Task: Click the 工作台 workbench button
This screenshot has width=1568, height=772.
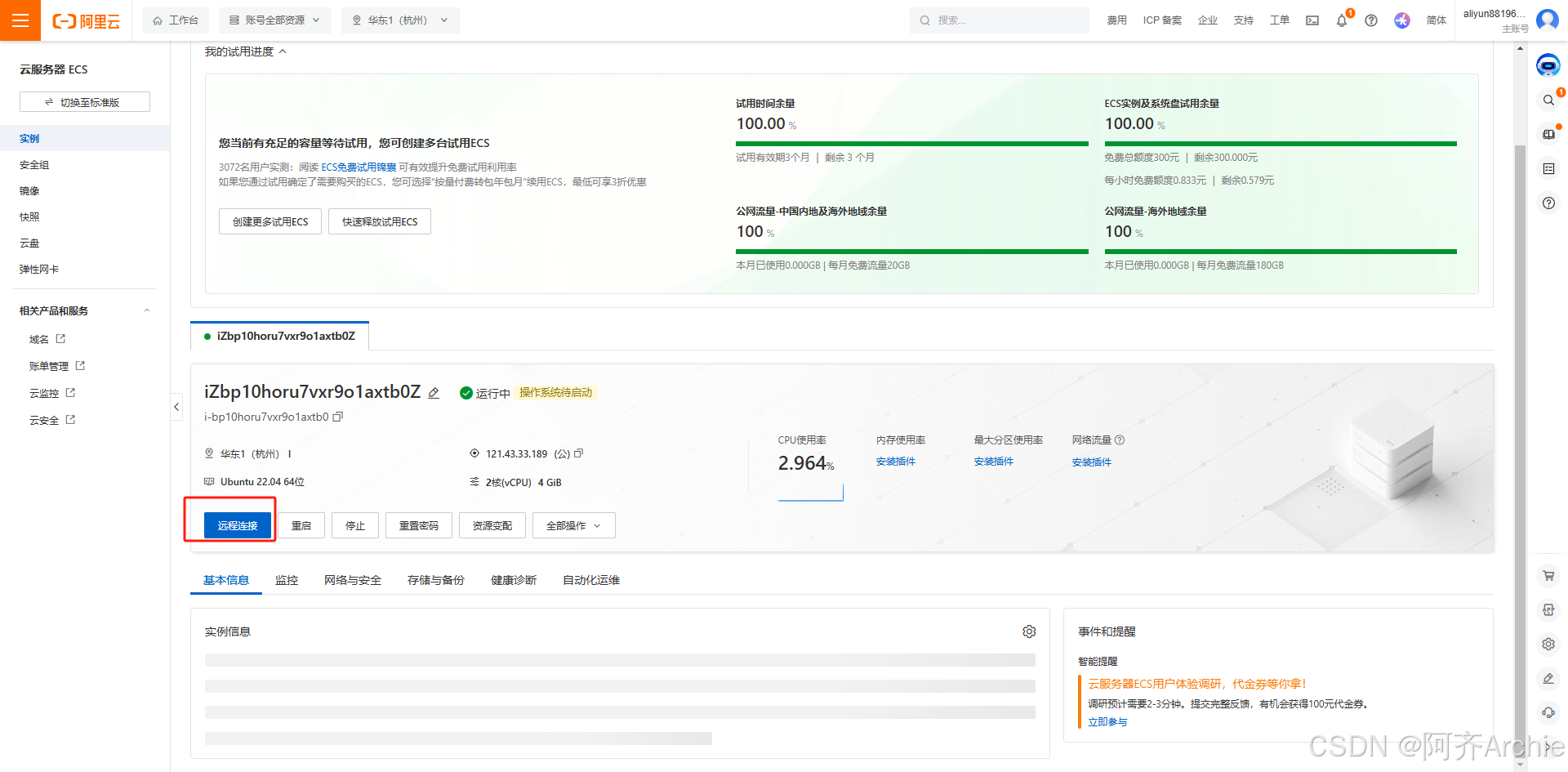Action: click(176, 20)
